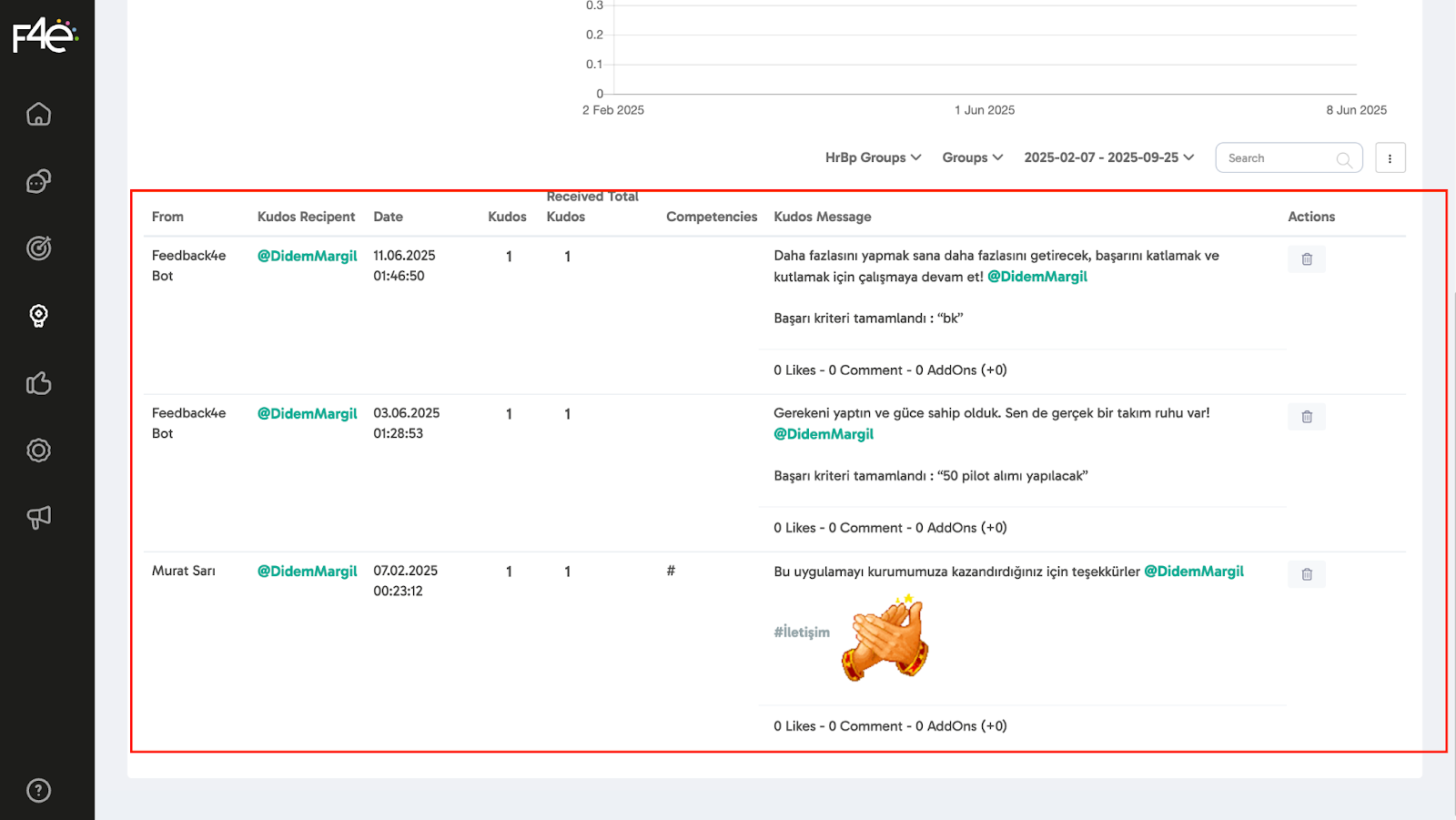Viewport: 1456px width, 820px height.
Task: Click @DidemMargil recipient in first row
Action: point(307,256)
